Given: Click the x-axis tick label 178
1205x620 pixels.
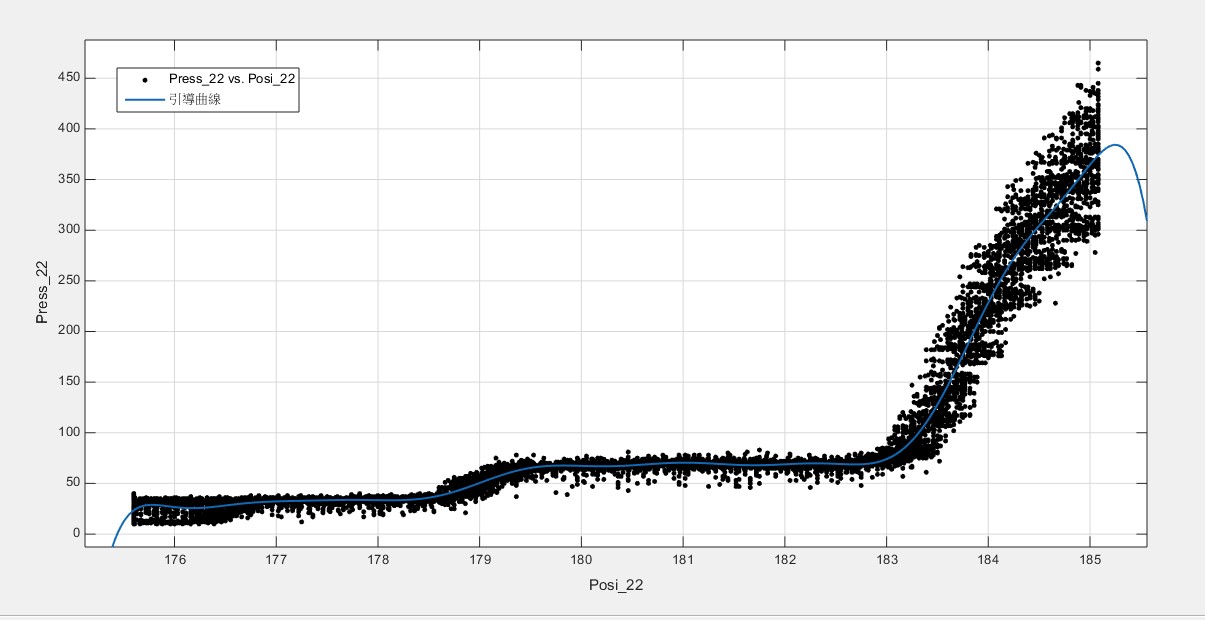Looking at the screenshot, I should 378,558.
